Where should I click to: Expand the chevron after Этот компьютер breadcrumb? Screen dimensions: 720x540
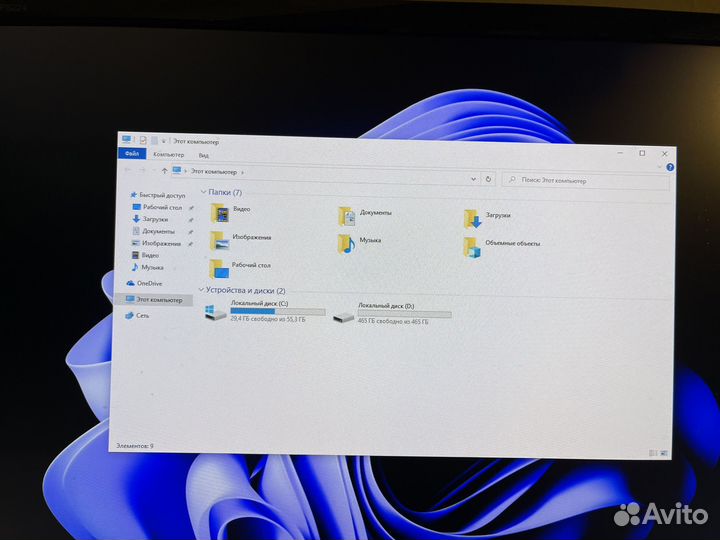pyautogui.click(x=242, y=173)
